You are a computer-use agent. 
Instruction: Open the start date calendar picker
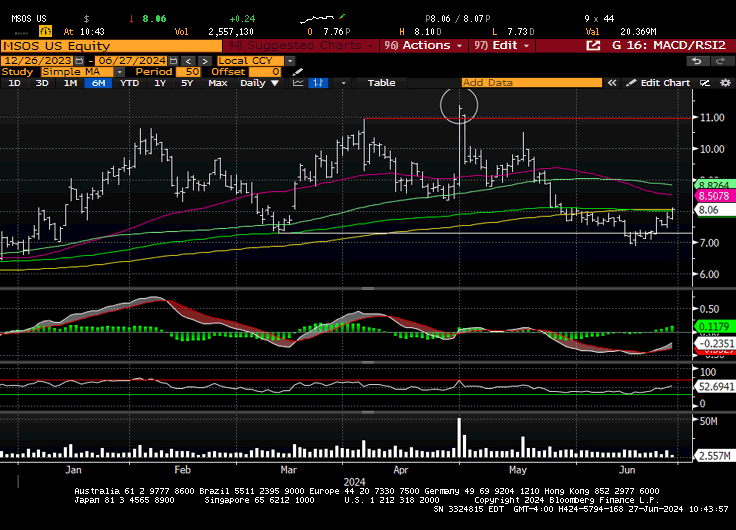pyautogui.click(x=79, y=61)
